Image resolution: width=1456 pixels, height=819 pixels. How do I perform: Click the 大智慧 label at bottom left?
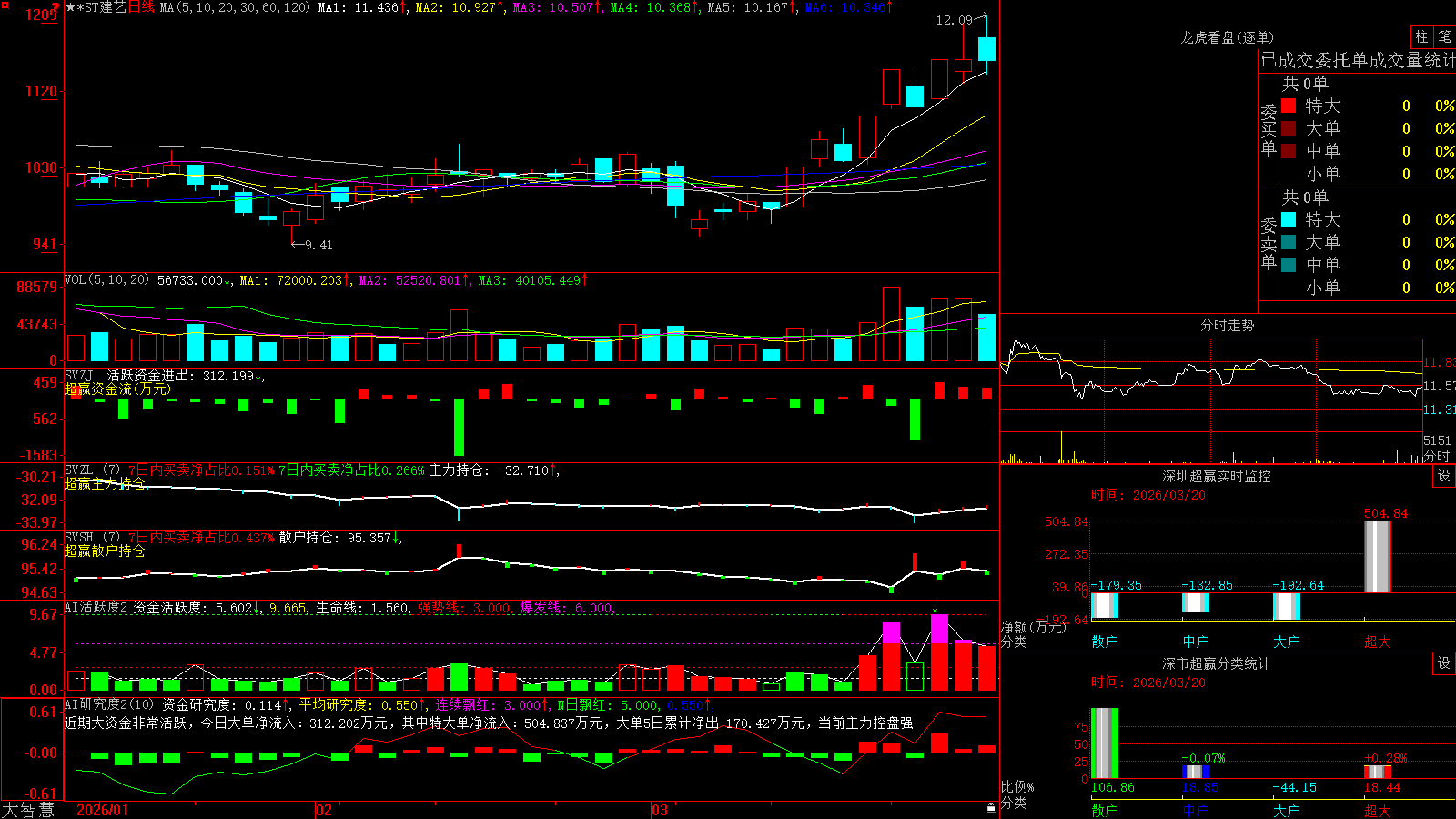pos(28,810)
